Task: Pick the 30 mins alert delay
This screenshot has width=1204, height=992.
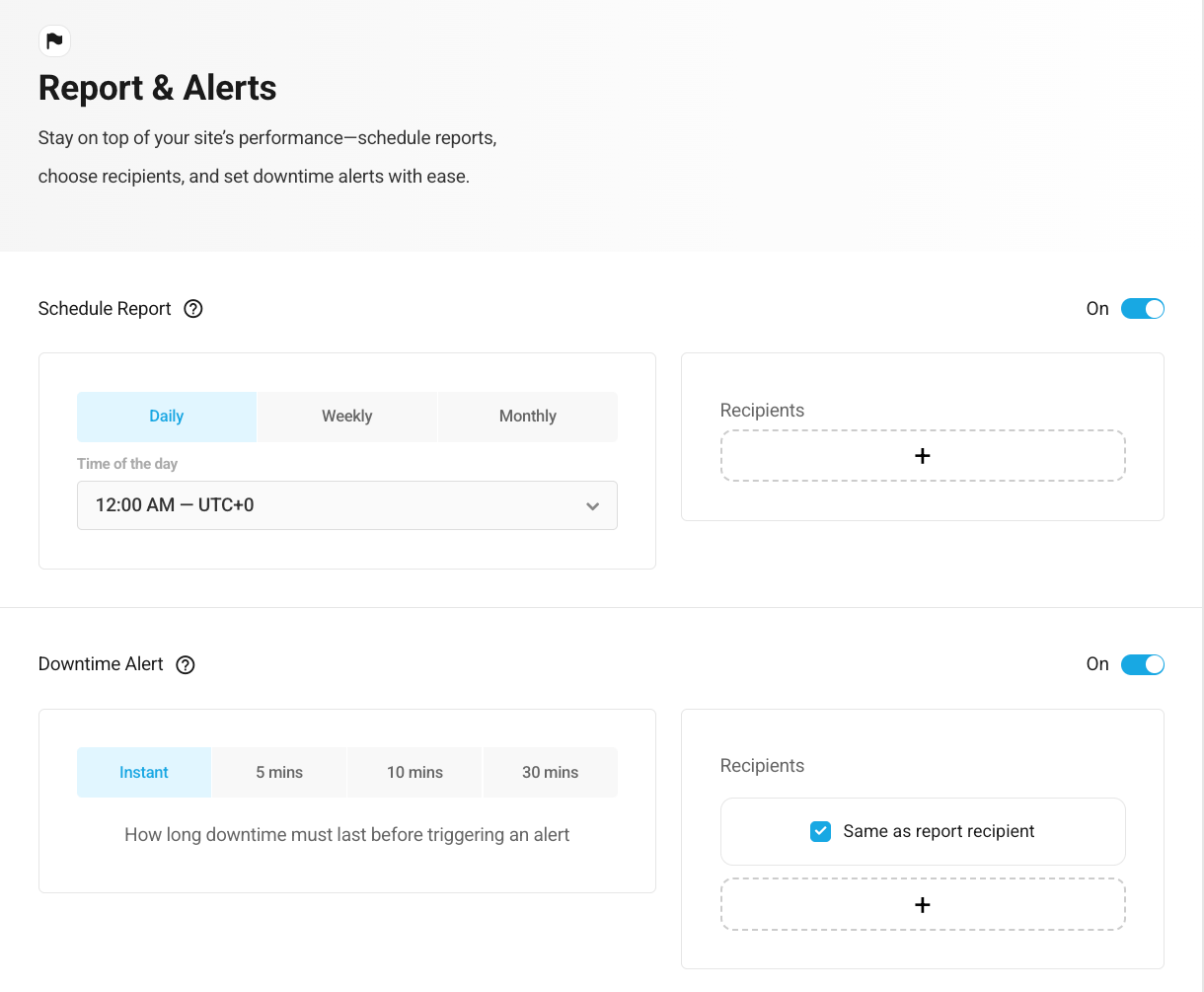Action: pyautogui.click(x=550, y=773)
